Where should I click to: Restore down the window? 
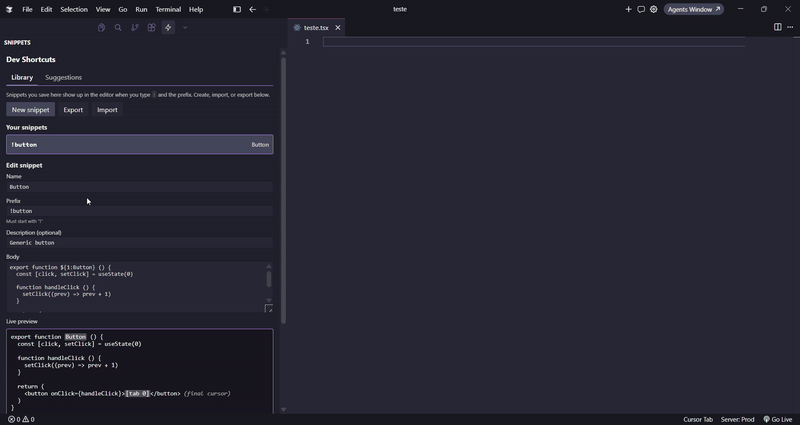point(764,9)
